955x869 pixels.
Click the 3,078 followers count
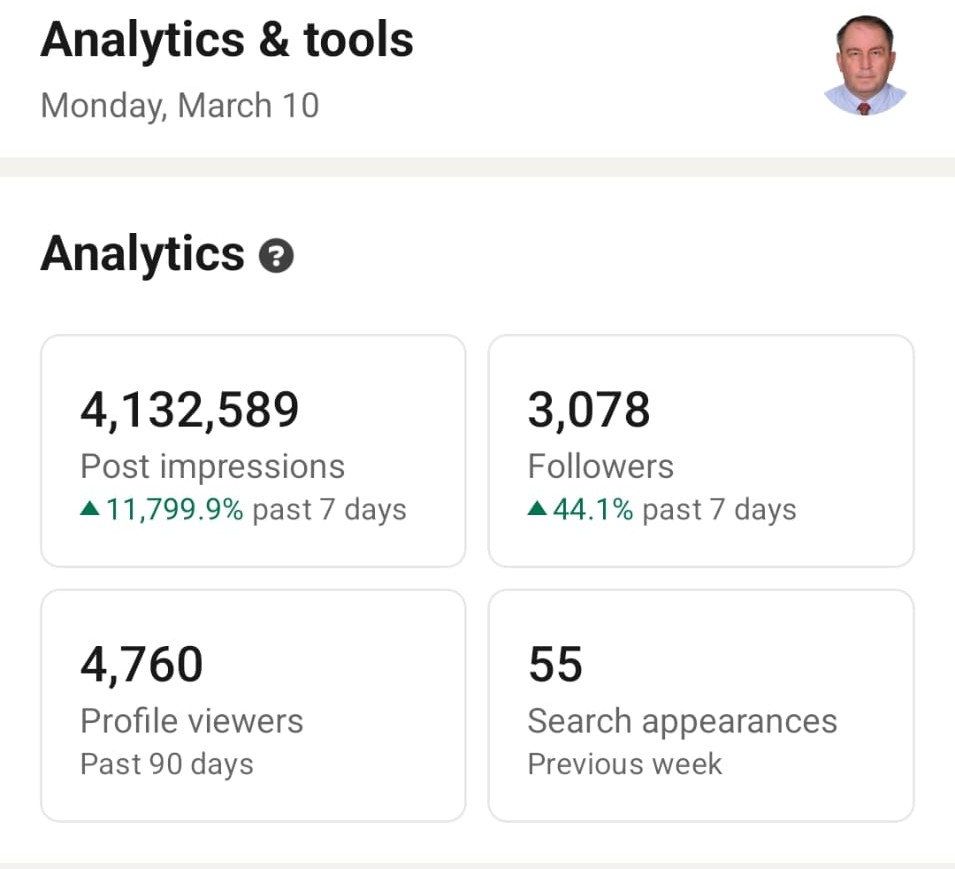[589, 410]
